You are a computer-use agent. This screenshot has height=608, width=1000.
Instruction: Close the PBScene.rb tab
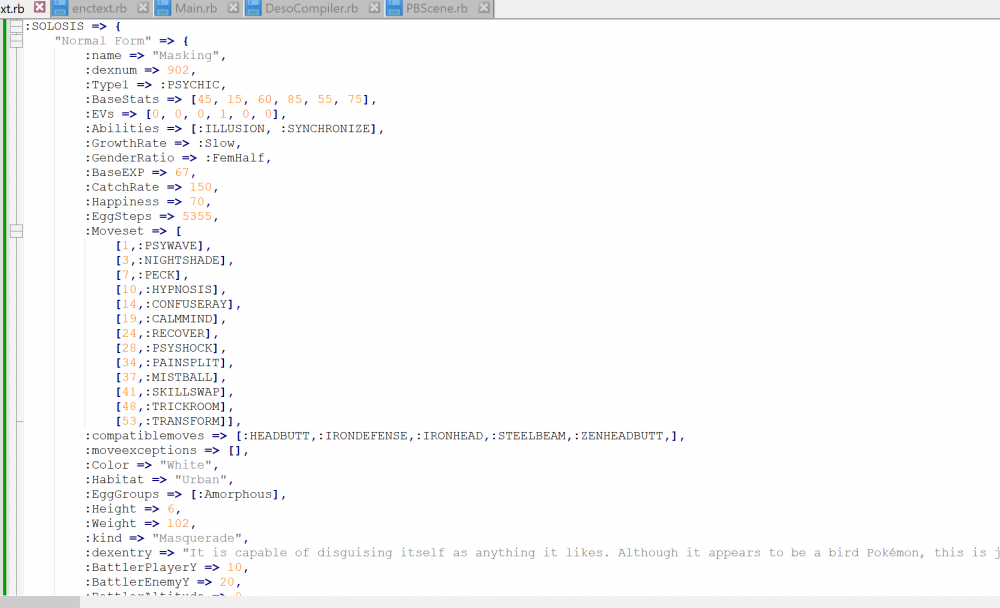(x=484, y=8)
